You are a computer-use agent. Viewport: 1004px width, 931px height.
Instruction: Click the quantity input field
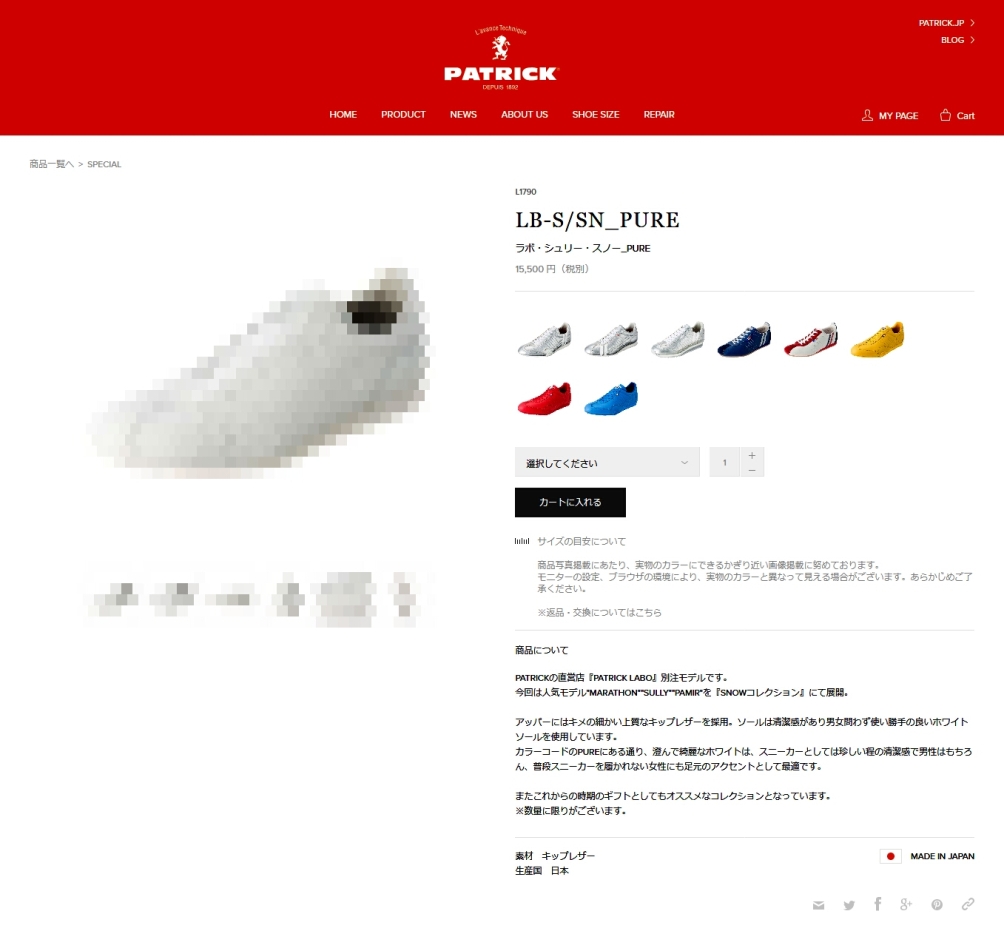[x=725, y=462]
